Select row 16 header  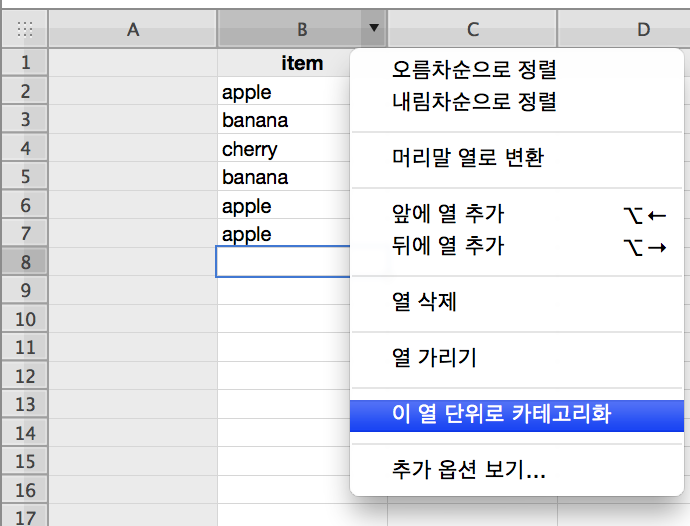click(25, 489)
